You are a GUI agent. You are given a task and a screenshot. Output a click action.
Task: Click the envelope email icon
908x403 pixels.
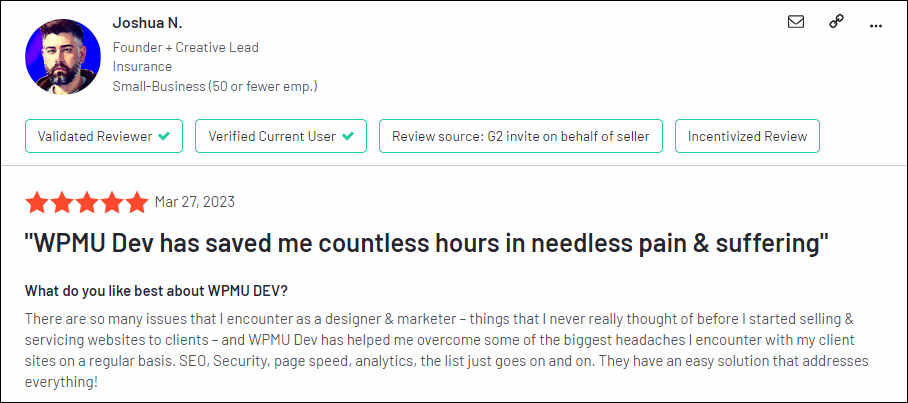[x=796, y=22]
